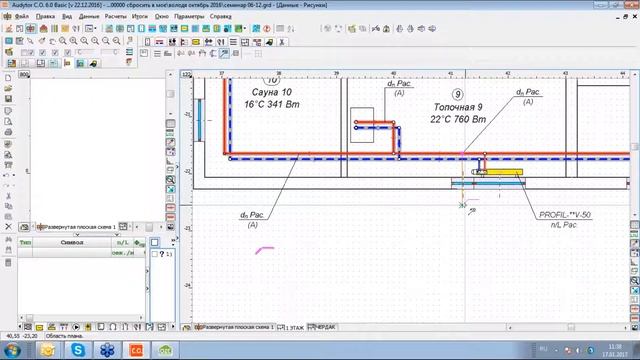Click the orange flag icon in the toolbar
The image size is (640, 360).
coord(67,63)
